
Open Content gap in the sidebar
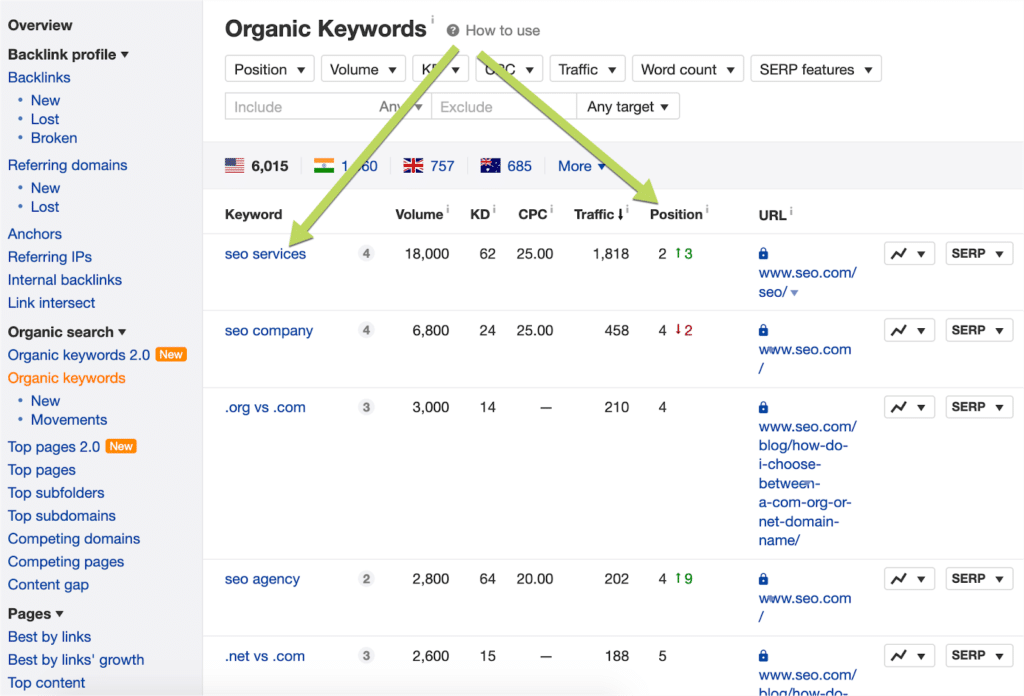[x=48, y=585]
